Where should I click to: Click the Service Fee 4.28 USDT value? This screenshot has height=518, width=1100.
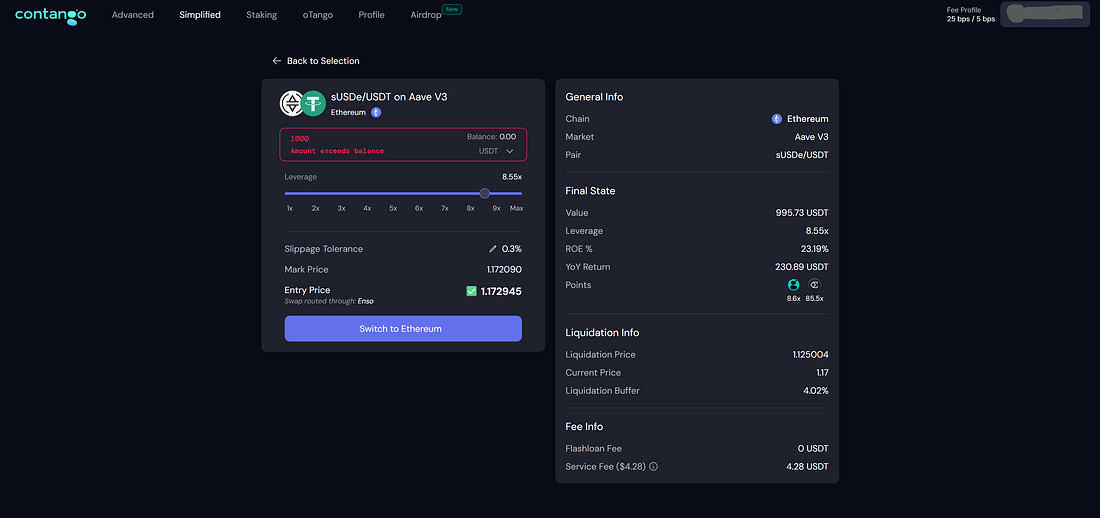click(807, 467)
